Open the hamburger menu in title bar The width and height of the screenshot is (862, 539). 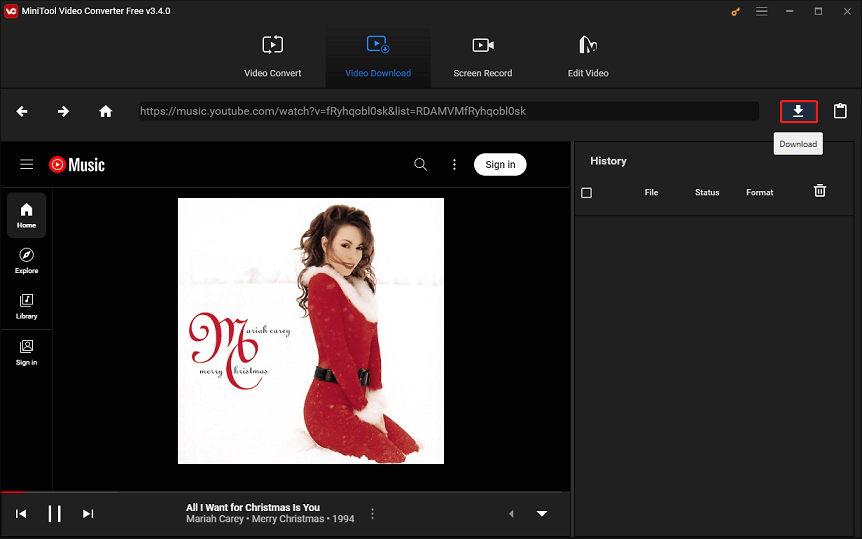[x=761, y=11]
